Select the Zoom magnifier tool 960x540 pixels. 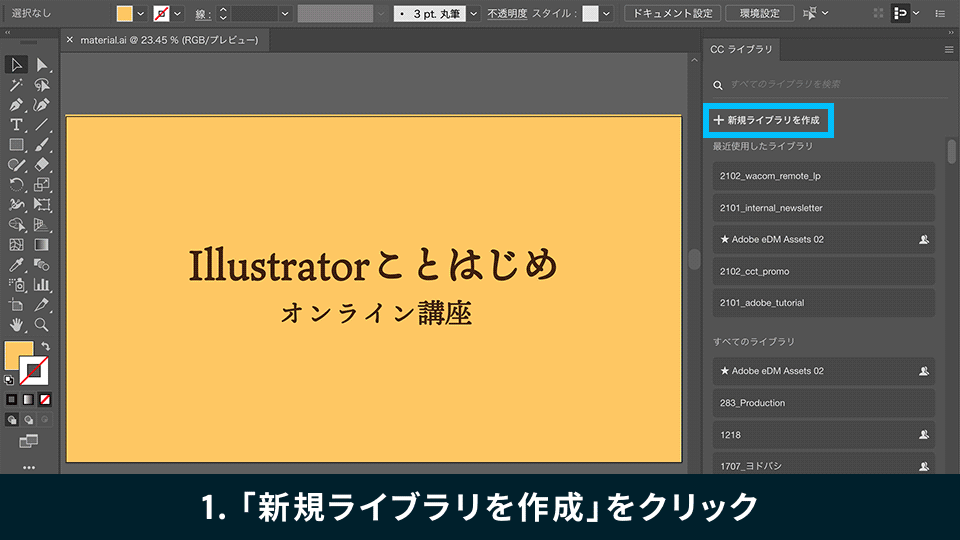[x=42, y=325]
